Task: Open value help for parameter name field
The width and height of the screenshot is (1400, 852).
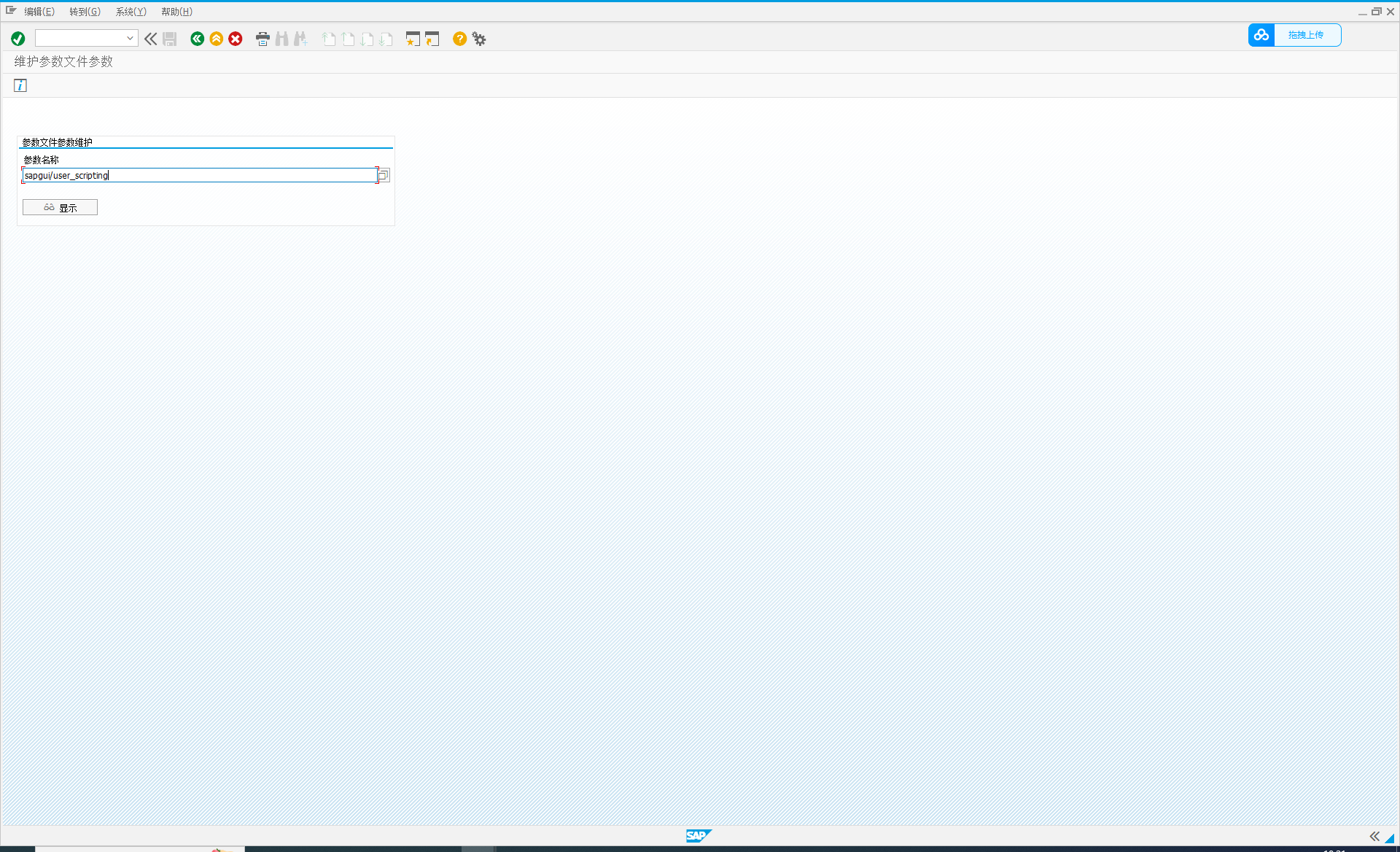Action: 384,175
